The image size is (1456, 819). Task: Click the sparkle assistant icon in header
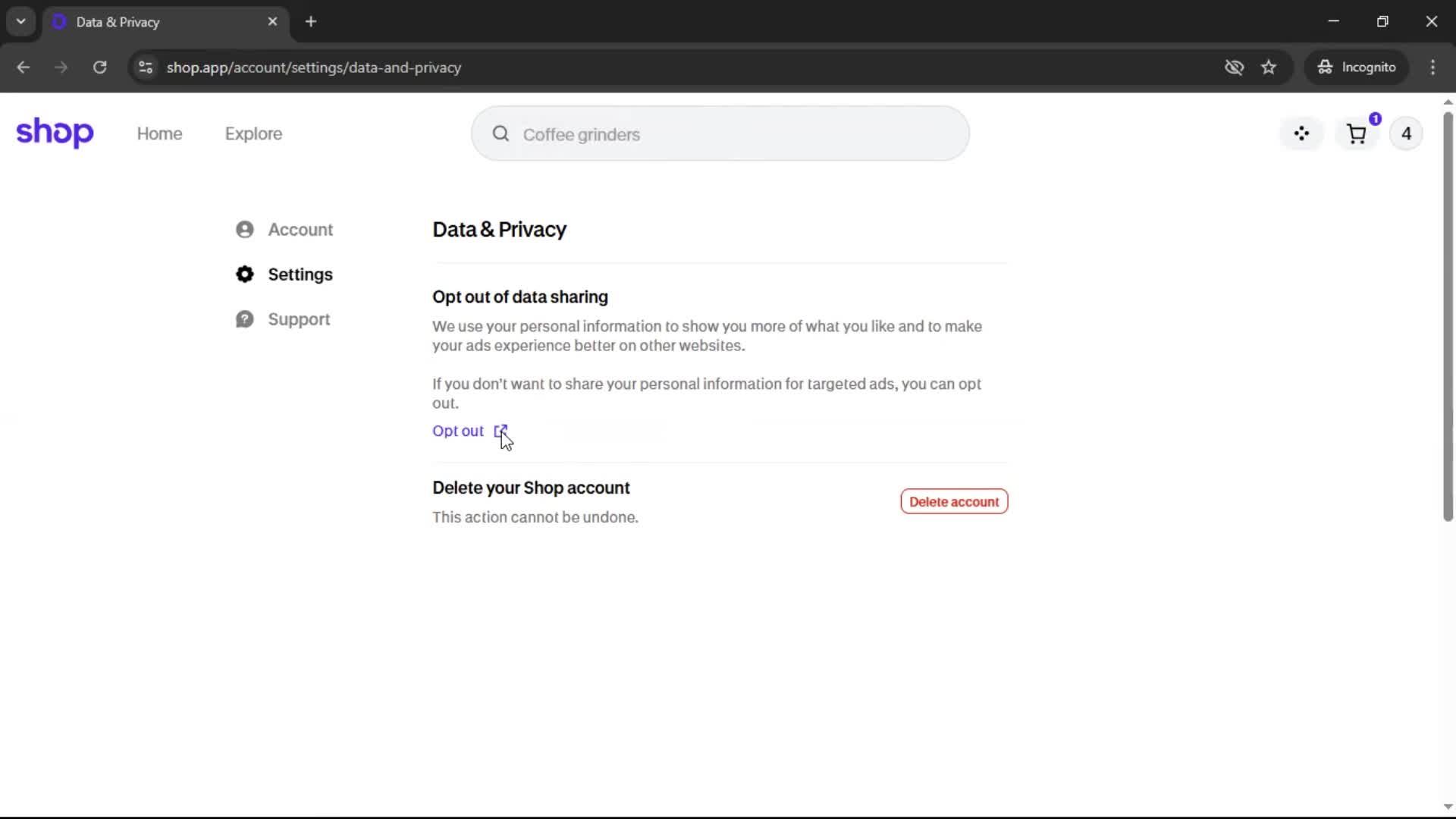click(1301, 134)
